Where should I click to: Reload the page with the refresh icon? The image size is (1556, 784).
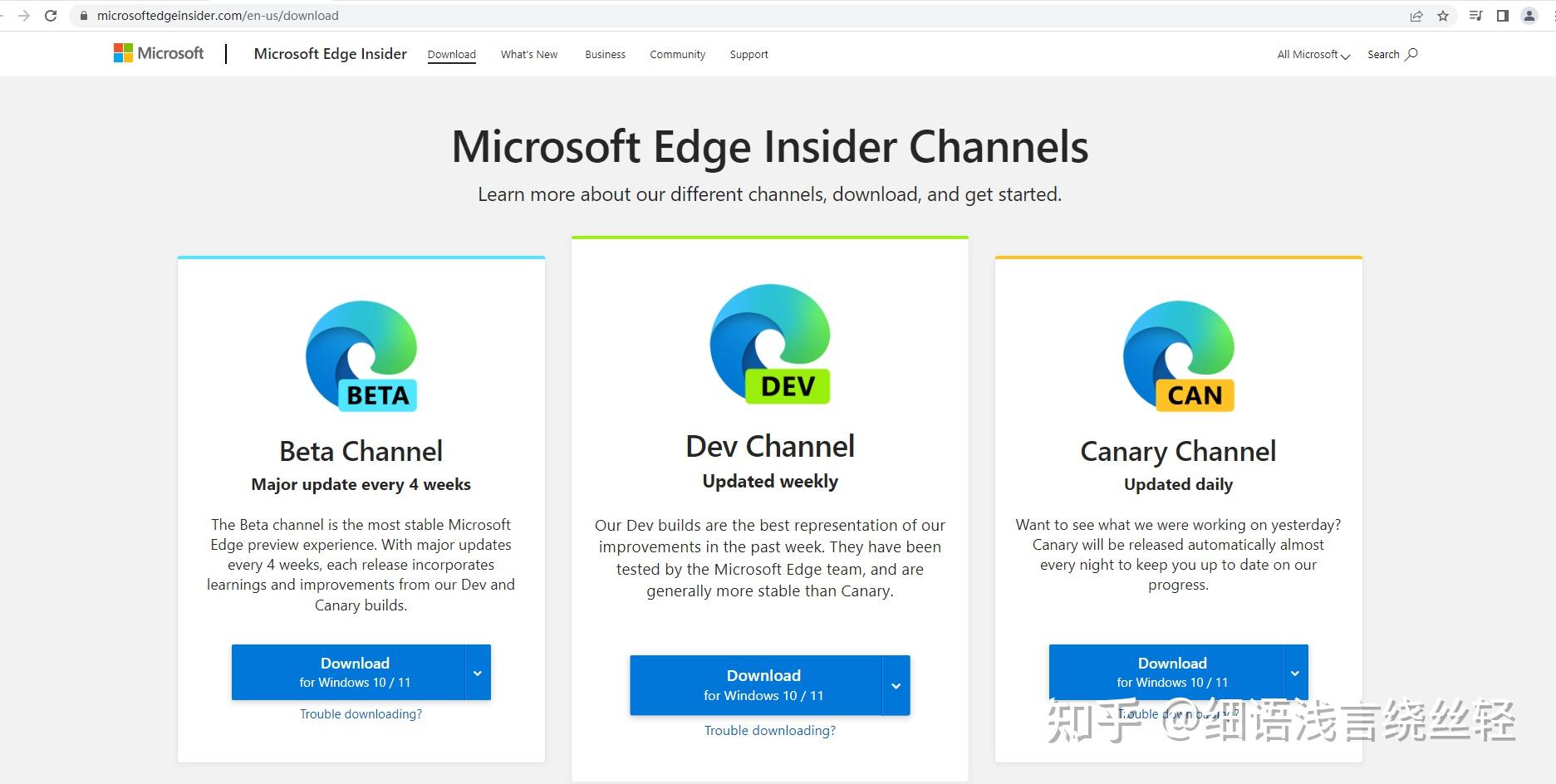point(52,15)
